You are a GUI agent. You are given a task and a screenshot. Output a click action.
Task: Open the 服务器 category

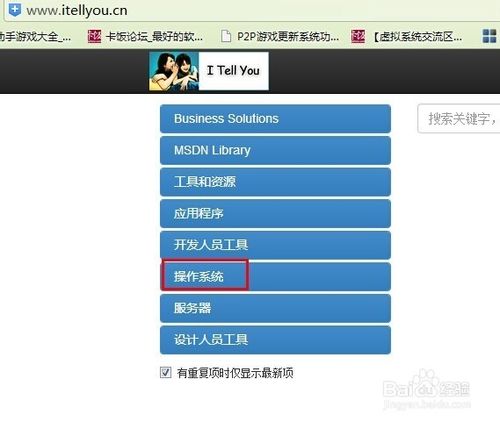point(275,308)
